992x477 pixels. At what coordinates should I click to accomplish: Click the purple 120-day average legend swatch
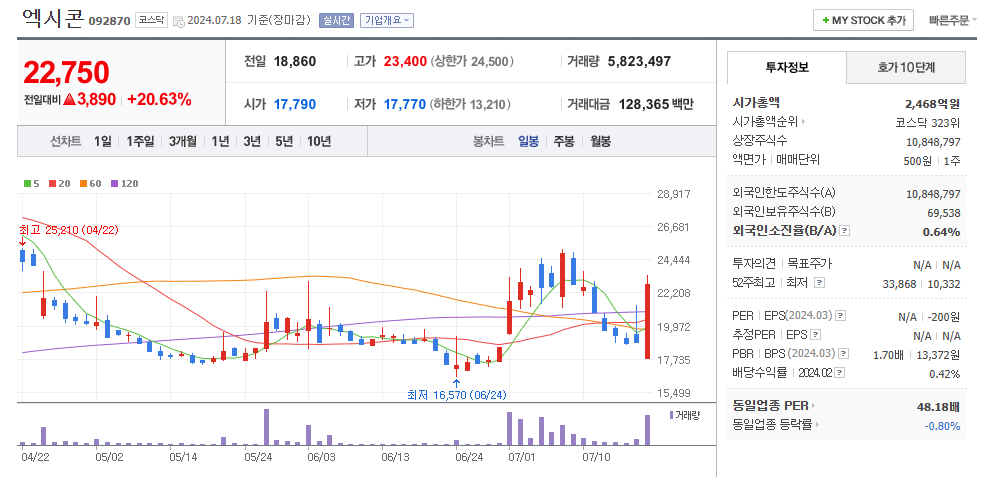pos(115,183)
